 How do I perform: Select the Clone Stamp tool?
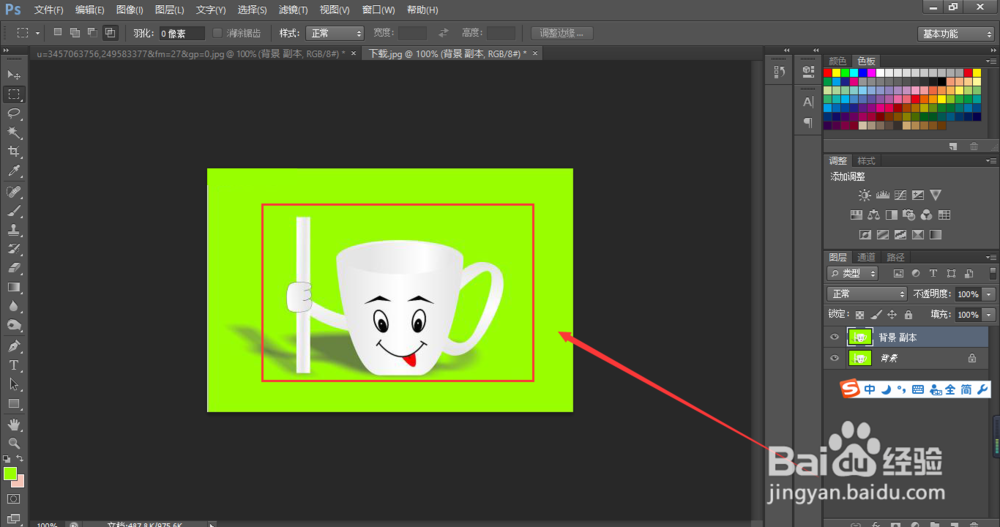tap(13, 230)
